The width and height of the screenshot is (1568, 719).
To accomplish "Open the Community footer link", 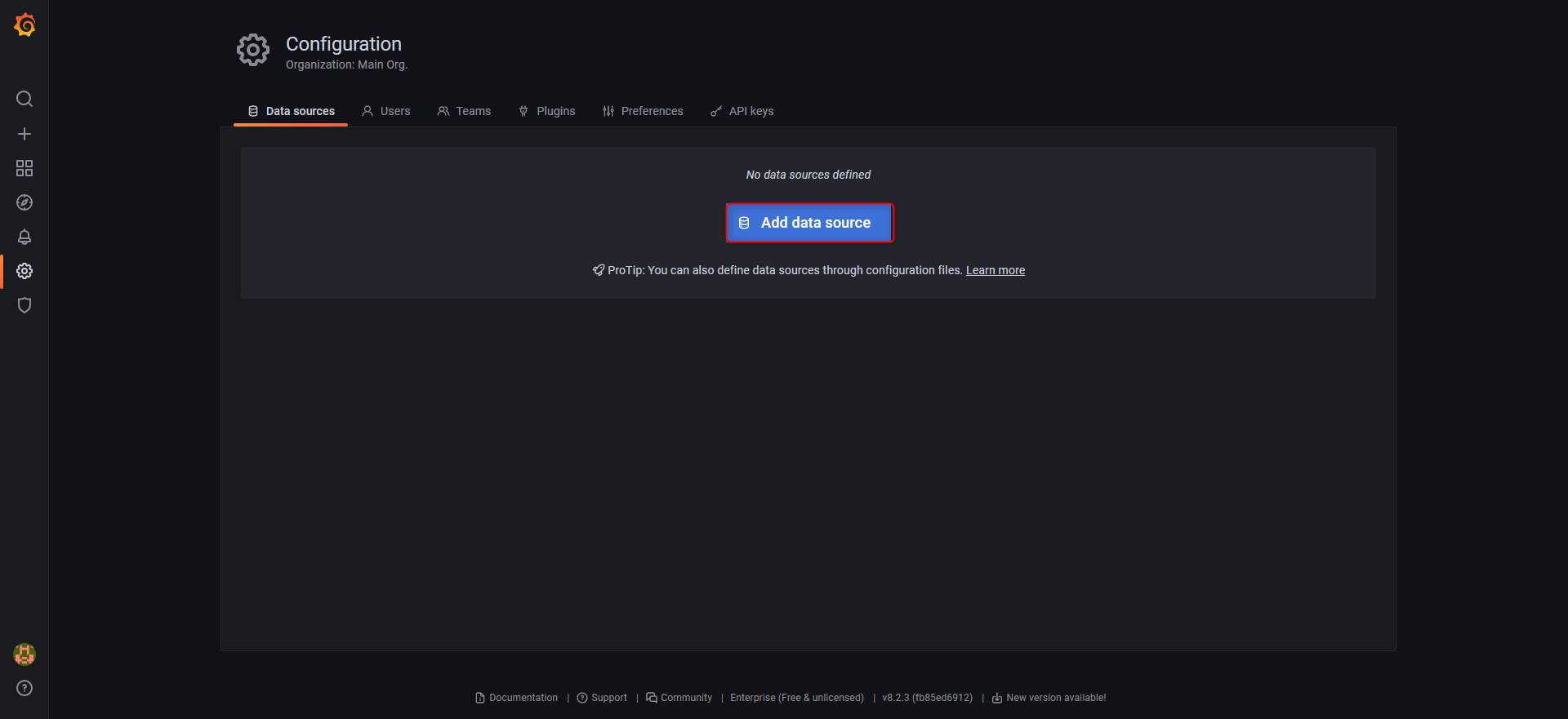I will click(x=679, y=698).
